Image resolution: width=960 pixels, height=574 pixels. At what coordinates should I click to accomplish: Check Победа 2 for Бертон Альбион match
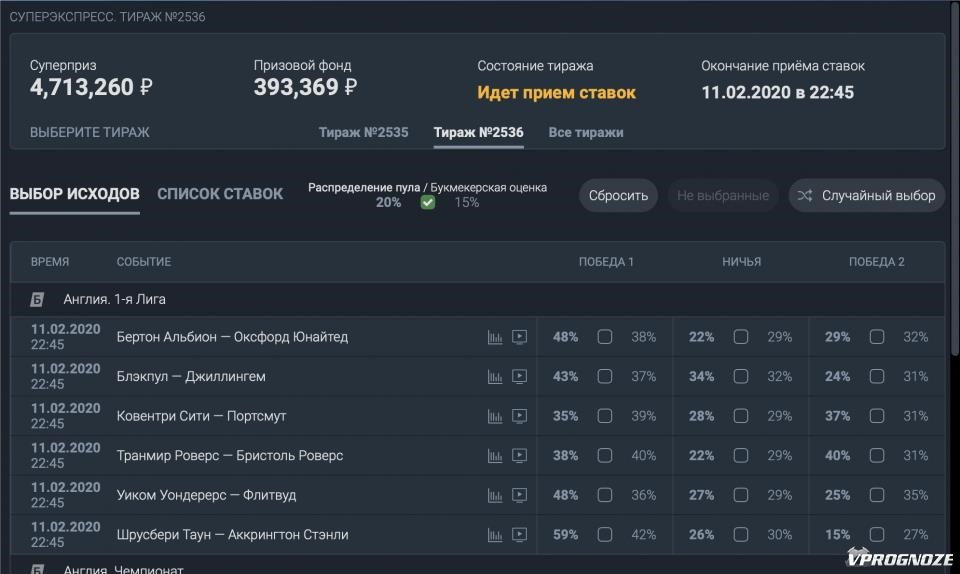(877, 337)
